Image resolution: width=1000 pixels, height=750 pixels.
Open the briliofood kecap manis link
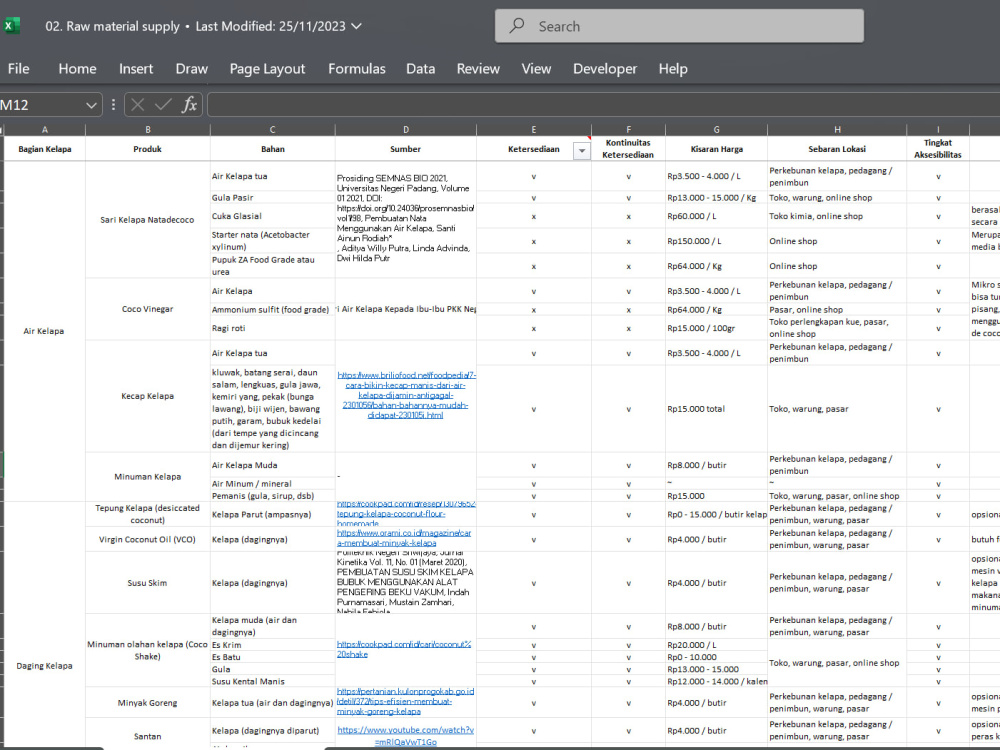(x=406, y=395)
